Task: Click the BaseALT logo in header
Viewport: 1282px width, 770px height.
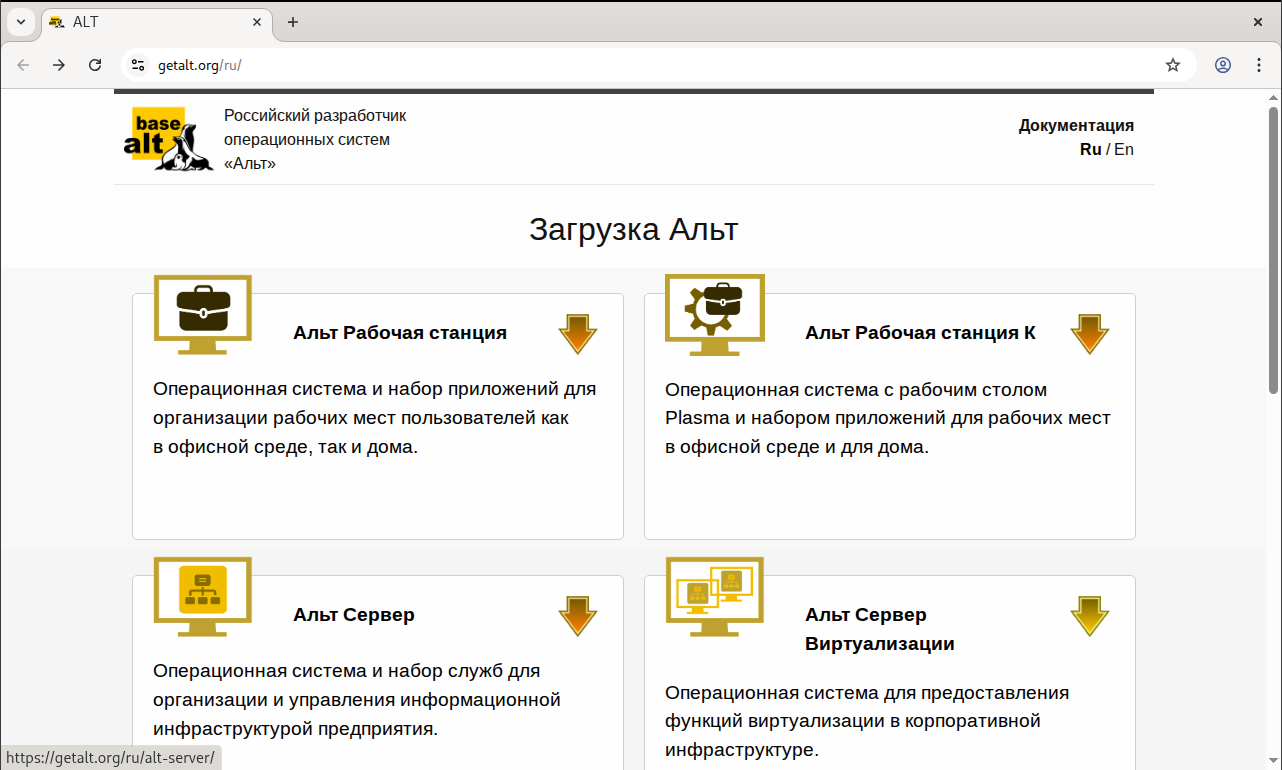Action: coord(167,139)
